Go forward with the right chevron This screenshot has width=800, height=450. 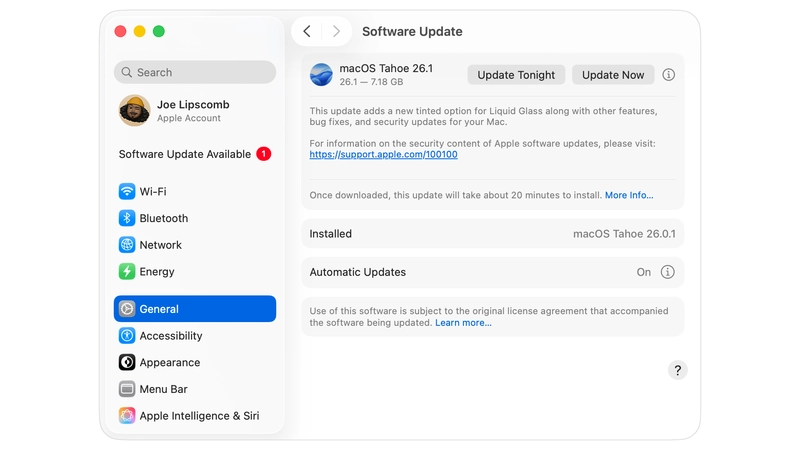pos(336,31)
